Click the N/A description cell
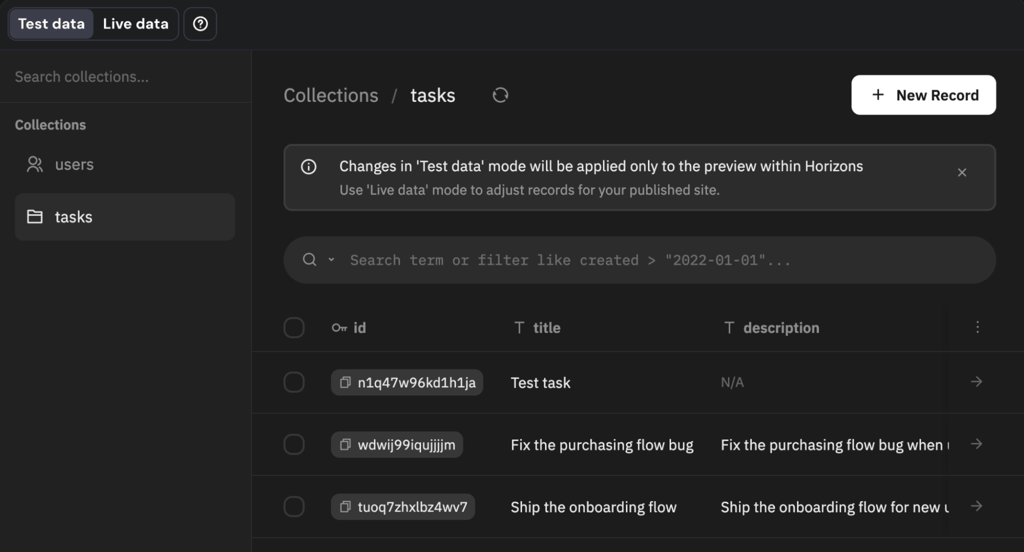 (x=732, y=383)
